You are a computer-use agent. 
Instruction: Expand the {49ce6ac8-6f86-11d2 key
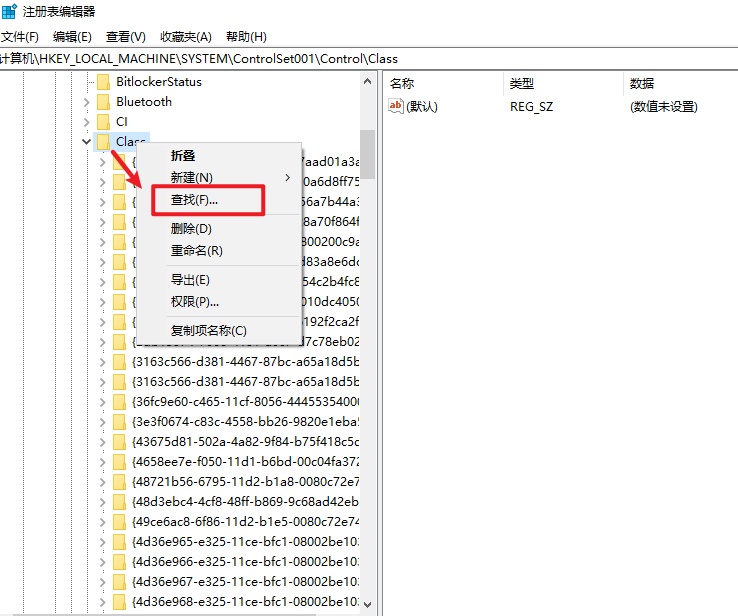103,522
